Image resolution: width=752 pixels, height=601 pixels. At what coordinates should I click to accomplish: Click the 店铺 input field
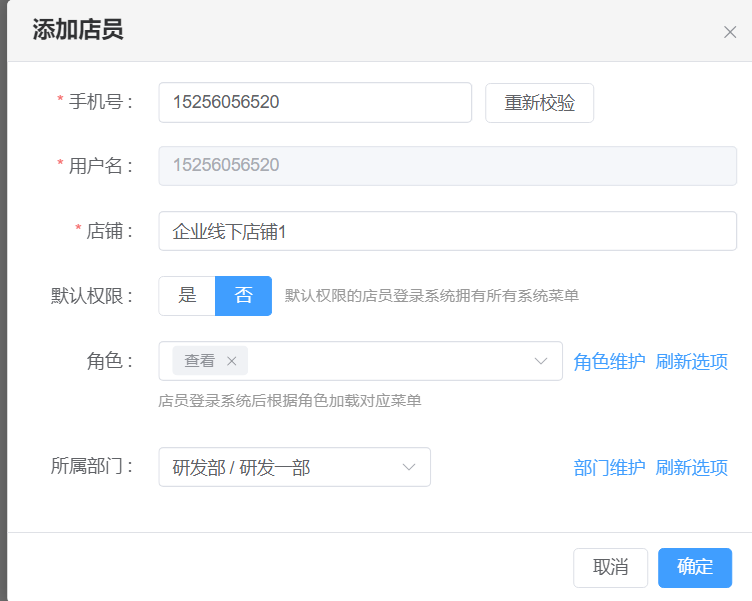tap(447, 231)
